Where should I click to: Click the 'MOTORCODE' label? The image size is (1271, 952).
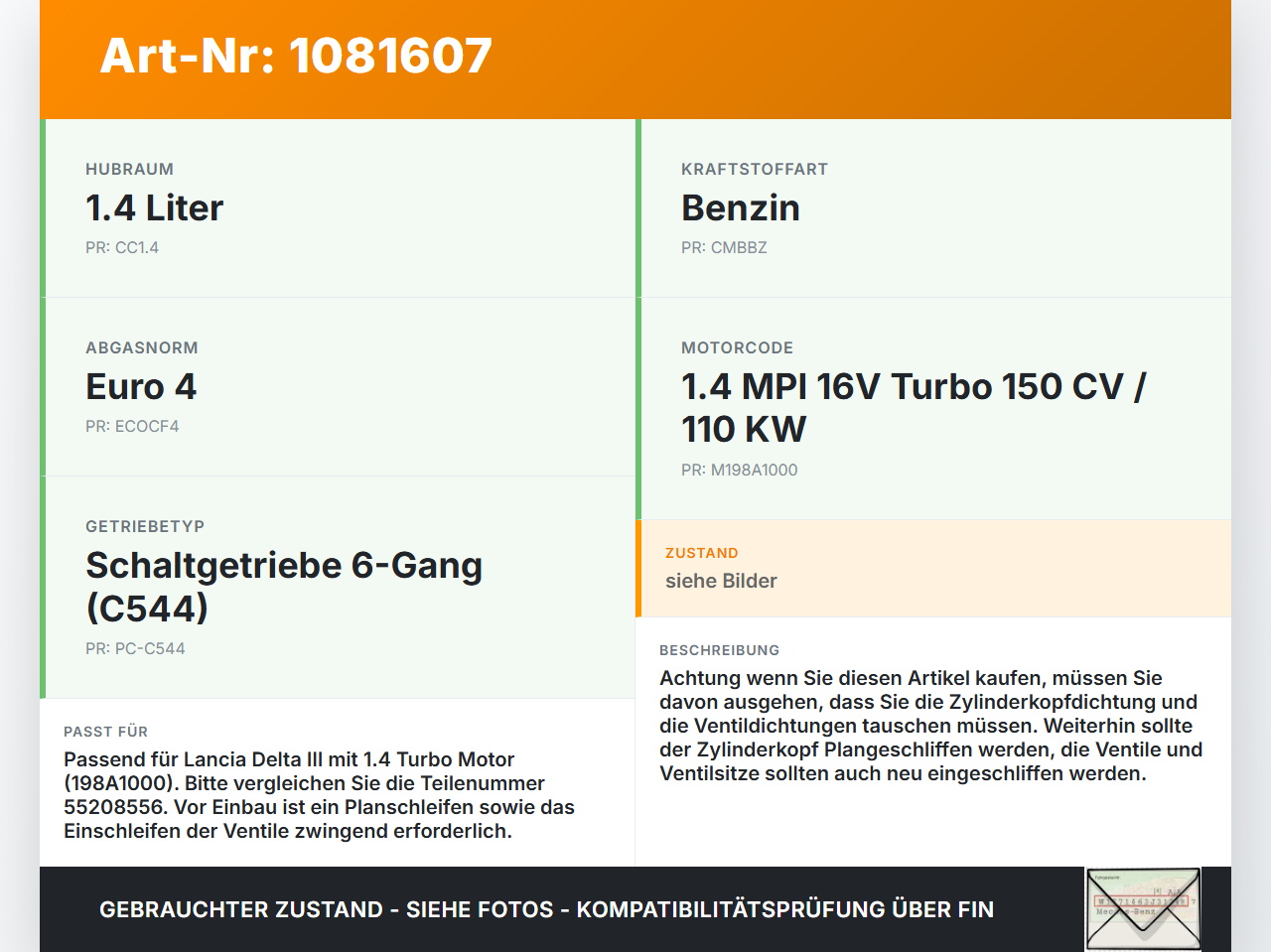[738, 348]
